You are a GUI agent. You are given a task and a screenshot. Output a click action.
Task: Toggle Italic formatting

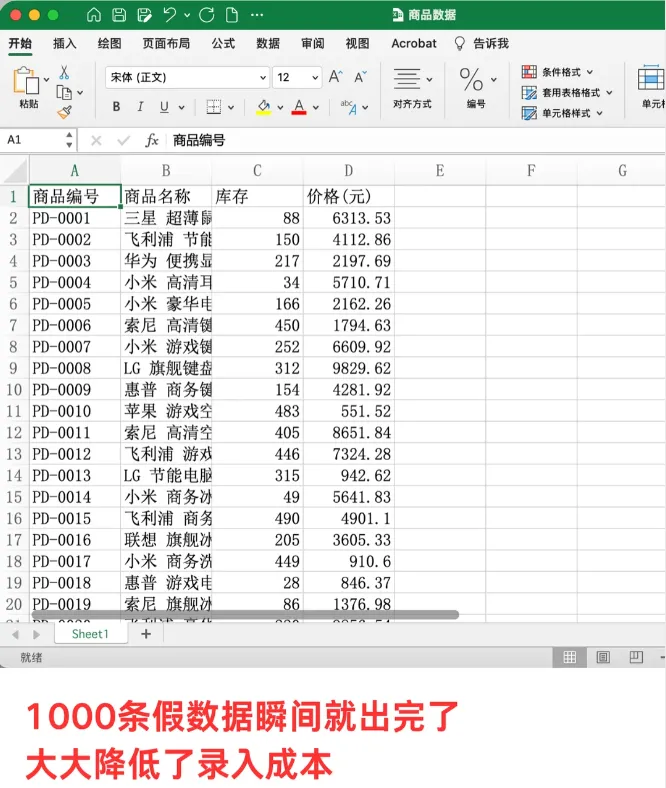pos(140,107)
